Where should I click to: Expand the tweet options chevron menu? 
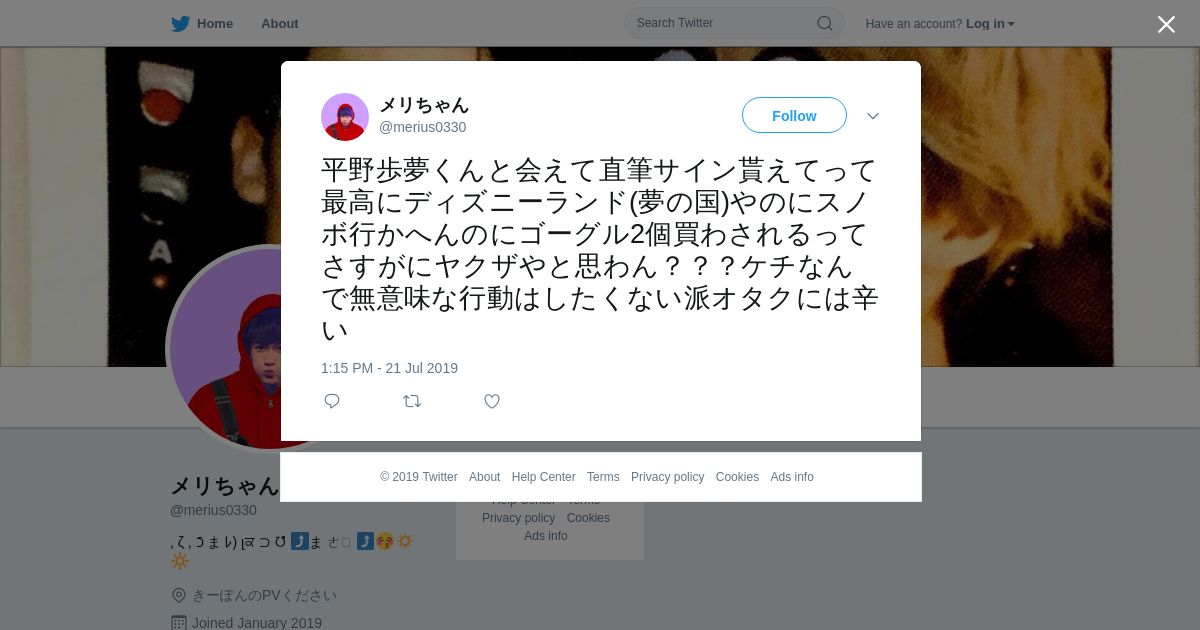pyautogui.click(x=873, y=116)
